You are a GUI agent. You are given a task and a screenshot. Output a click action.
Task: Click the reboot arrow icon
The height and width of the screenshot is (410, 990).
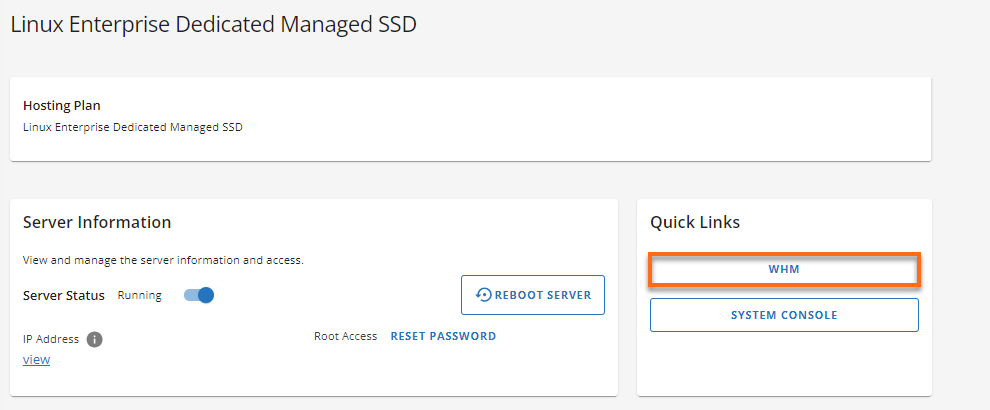pyautogui.click(x=484, y=295)
